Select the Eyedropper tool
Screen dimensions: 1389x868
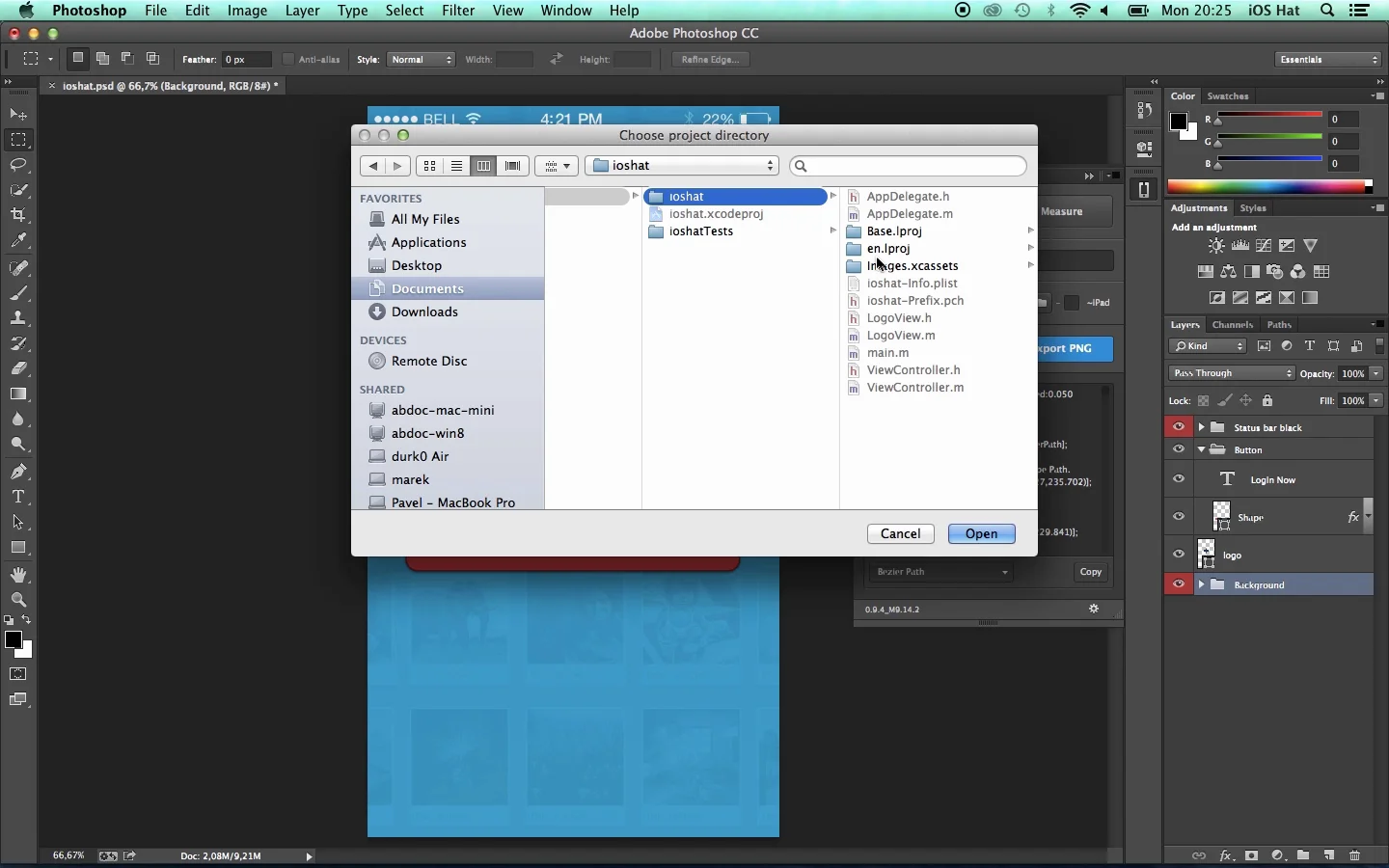18,240
